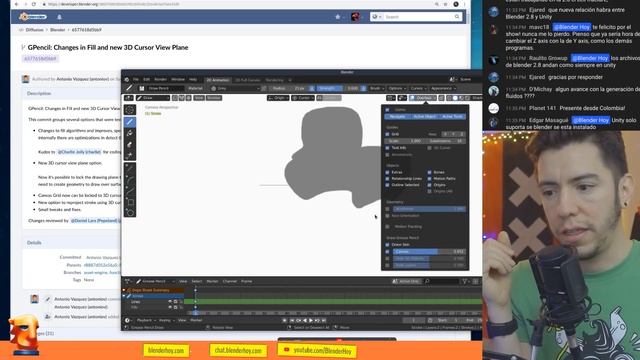Toggle the Text Info checkbox

click(387, 148)
